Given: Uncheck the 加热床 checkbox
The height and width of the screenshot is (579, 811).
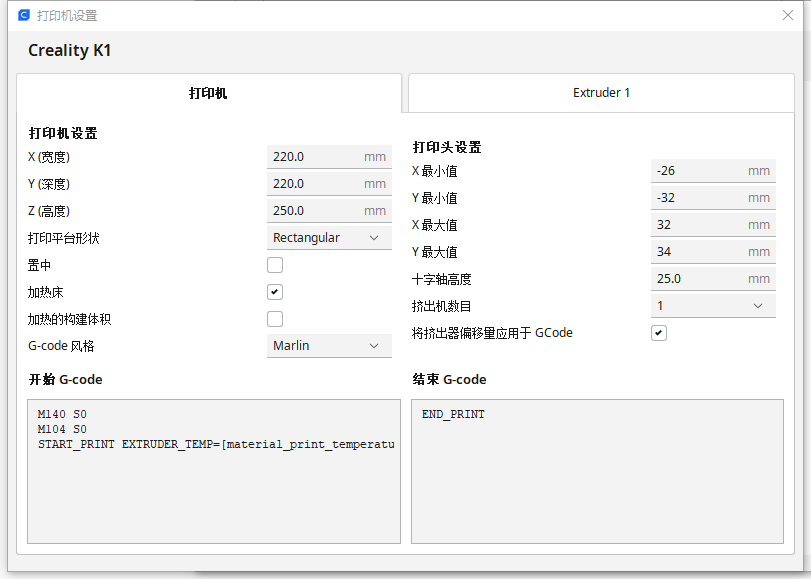Looking at the screenshot, I should click(275, 292).
